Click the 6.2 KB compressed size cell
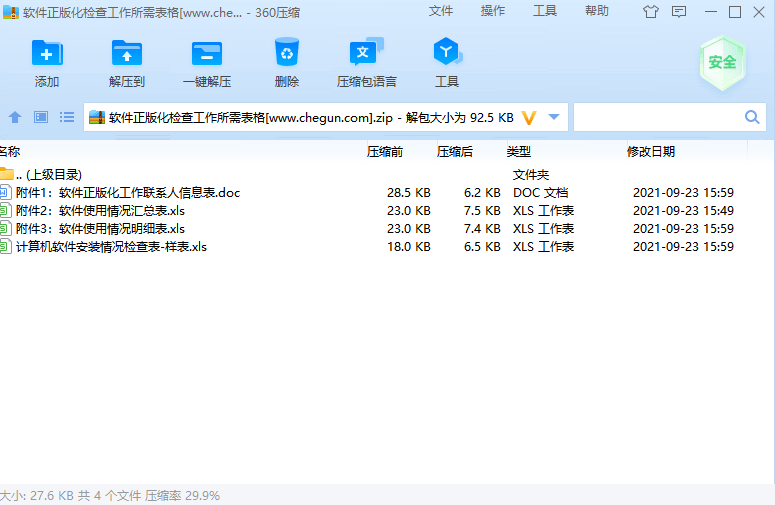 coord(482,193)
